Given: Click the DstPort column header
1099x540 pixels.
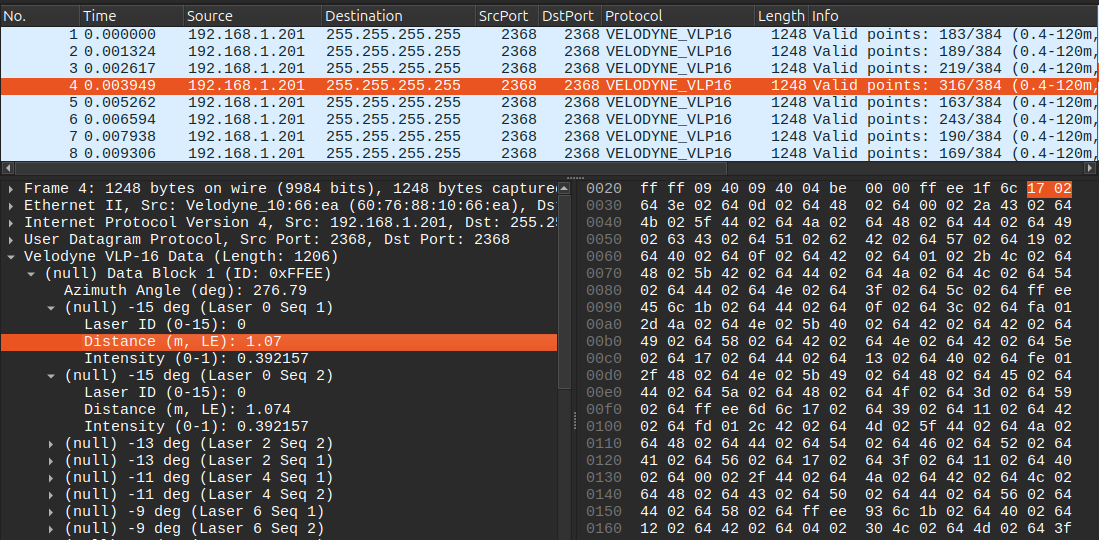Looking at the screenshot, I should point(571,15).
